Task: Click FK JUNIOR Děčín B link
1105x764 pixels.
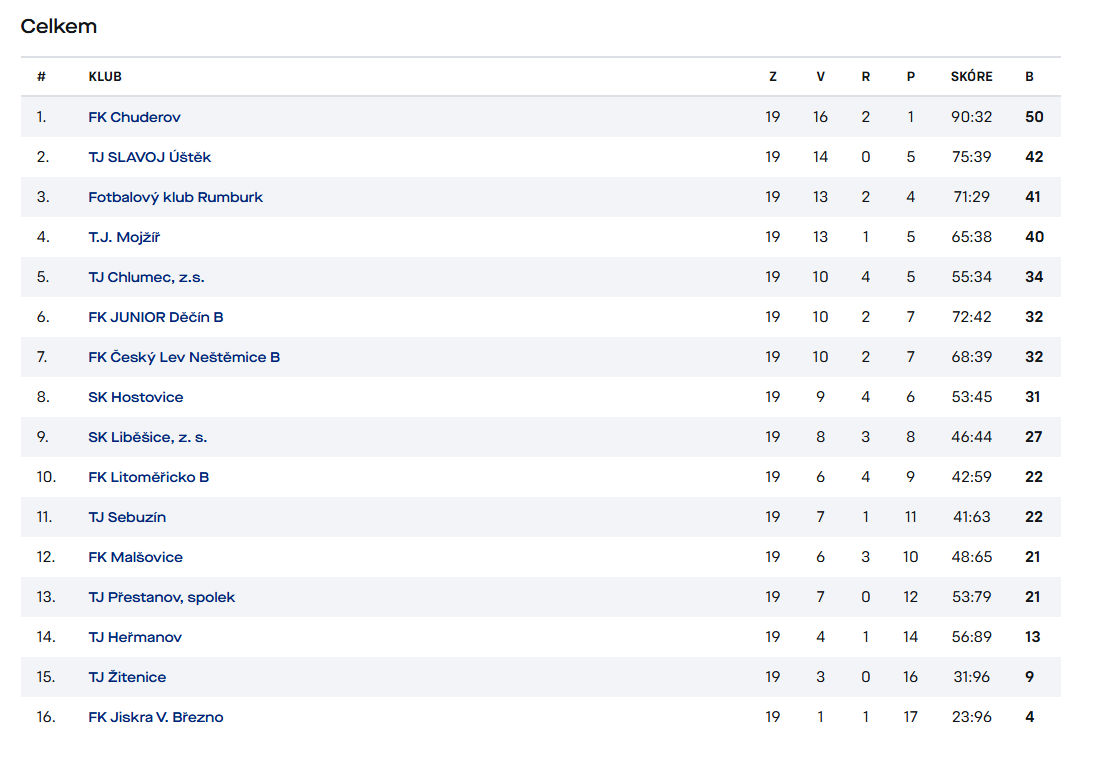Action: tap(155, 317)
